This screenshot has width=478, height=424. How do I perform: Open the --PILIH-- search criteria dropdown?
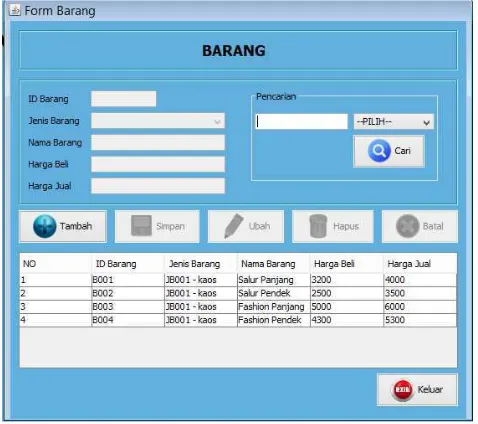click(394, 122)
